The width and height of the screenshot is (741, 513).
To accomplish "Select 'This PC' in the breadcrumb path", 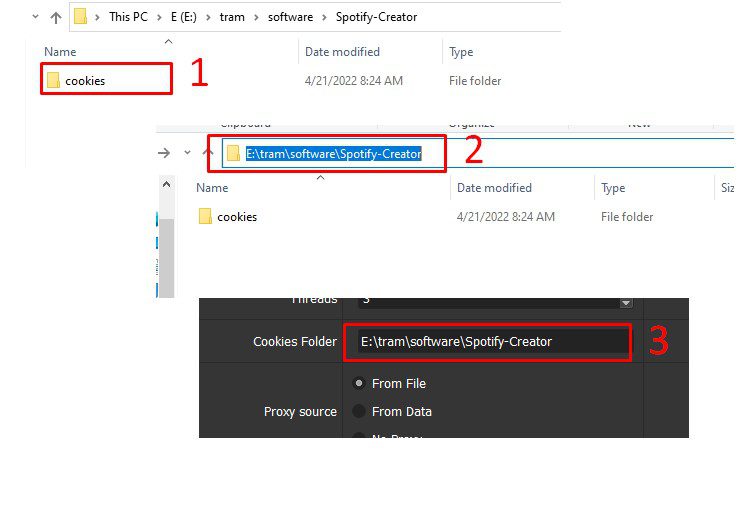I will pos(128,17).
